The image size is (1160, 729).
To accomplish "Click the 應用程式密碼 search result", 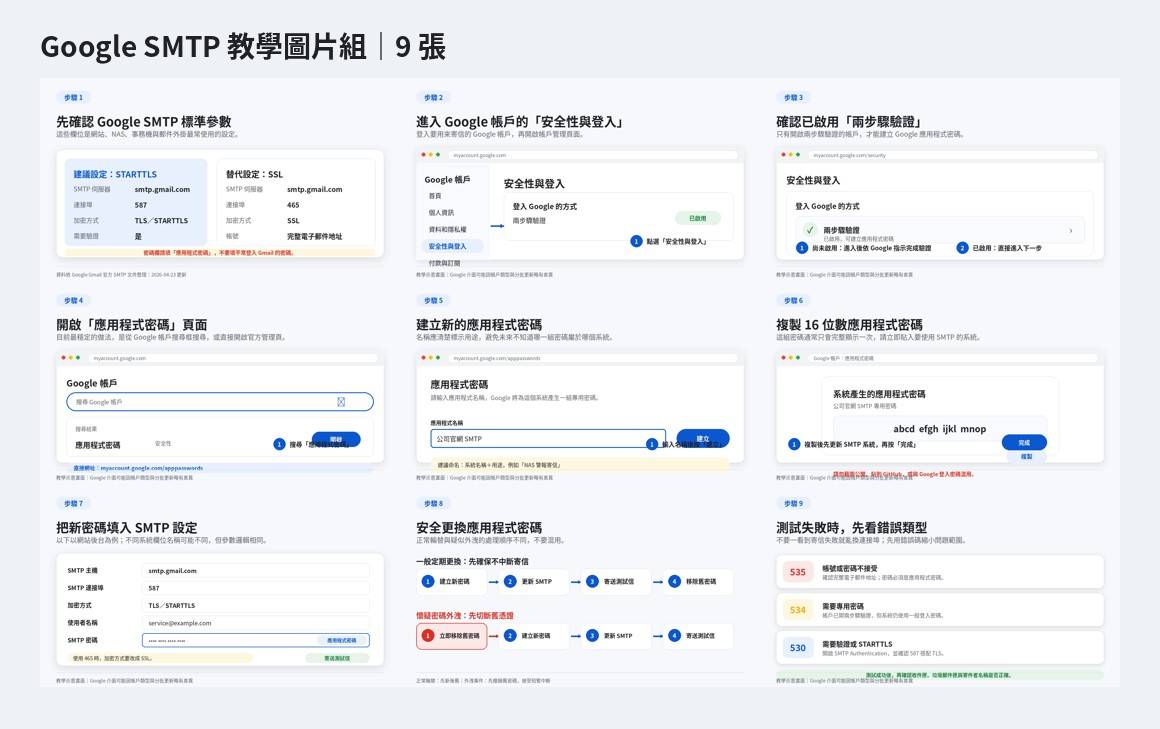I will pyautogui.click(x=98, y=445).
